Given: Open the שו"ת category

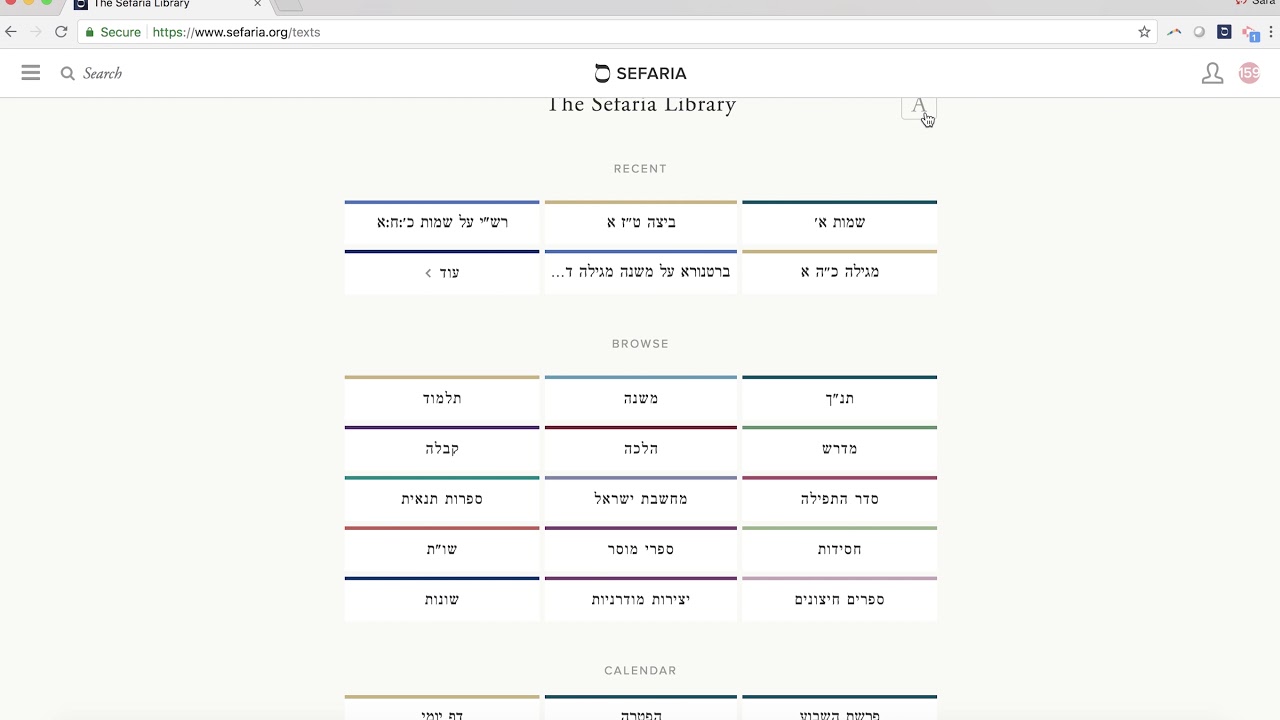Looking at the screenshot, I should [442, 549].
